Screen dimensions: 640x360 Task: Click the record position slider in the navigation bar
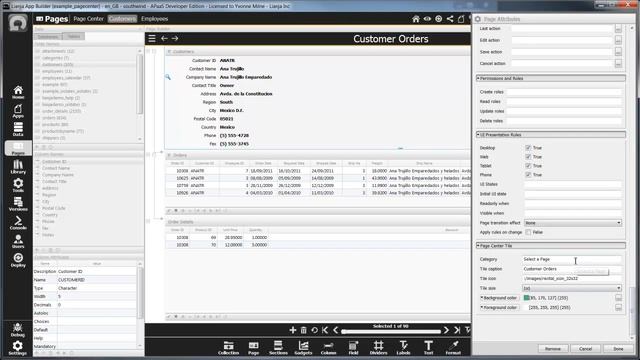[x=391, y=331]
